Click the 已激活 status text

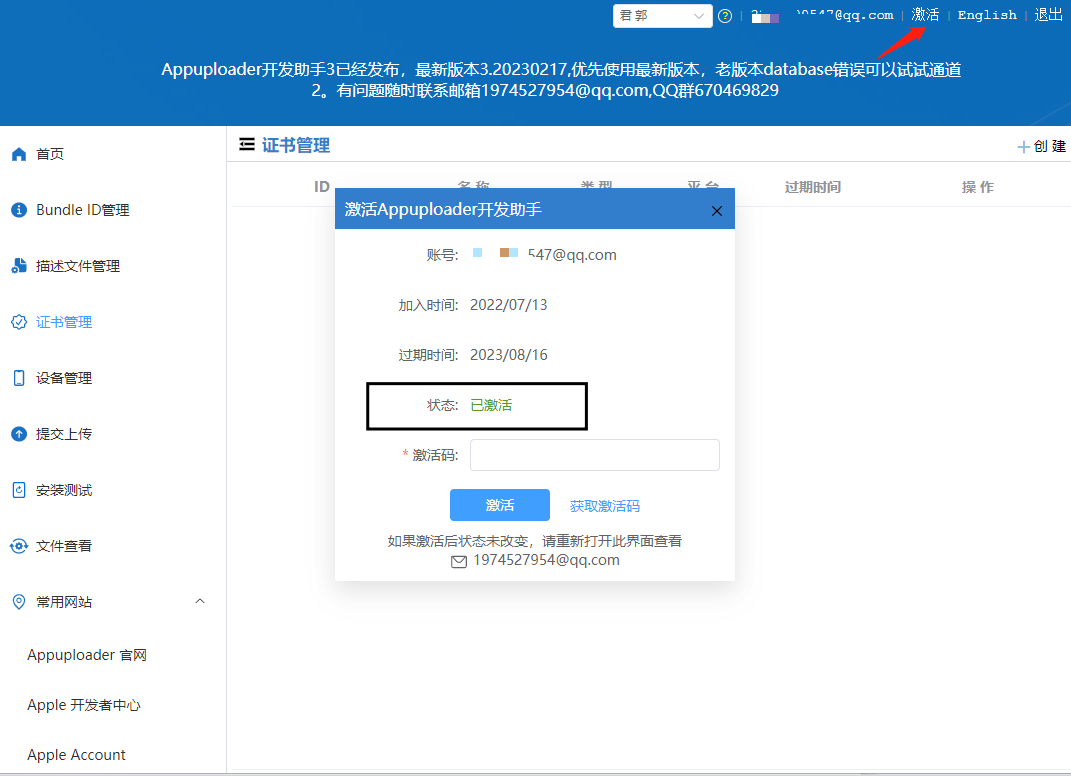pos(491,406)
